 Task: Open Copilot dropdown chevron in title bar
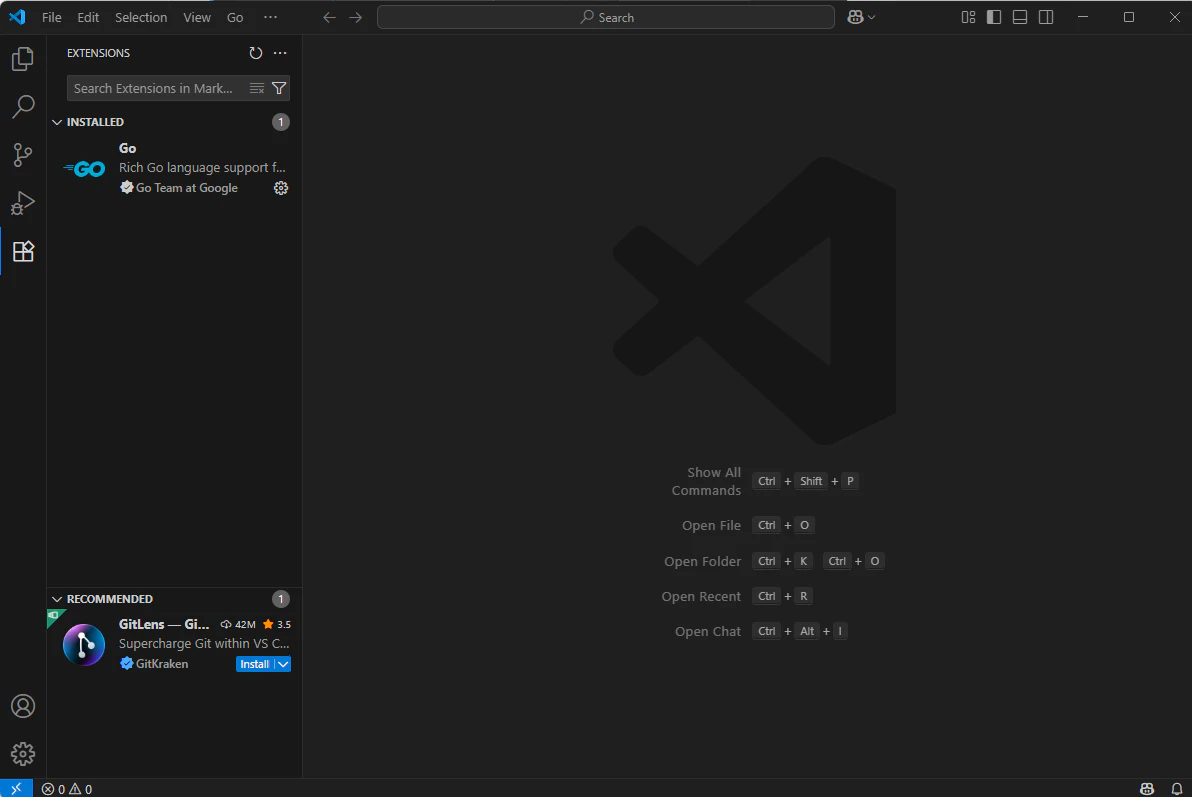[x=872, y=17]
